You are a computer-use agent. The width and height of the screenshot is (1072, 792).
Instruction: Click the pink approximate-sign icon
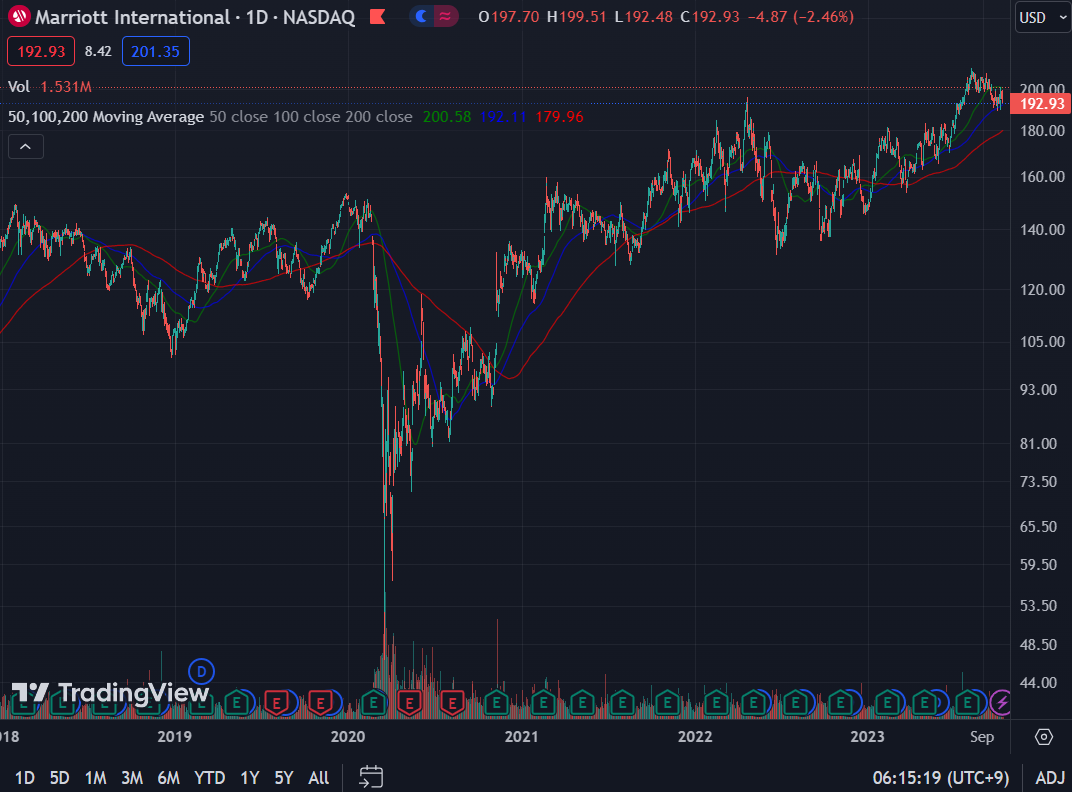coord(445,16)
